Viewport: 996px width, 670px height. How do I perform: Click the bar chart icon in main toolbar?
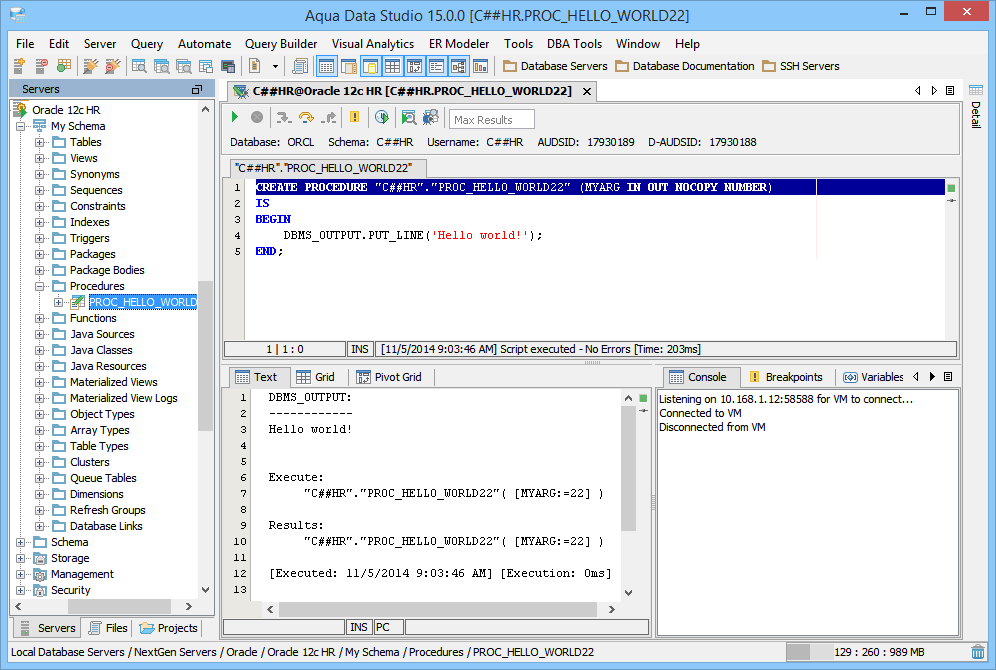(x=481, y=66)
